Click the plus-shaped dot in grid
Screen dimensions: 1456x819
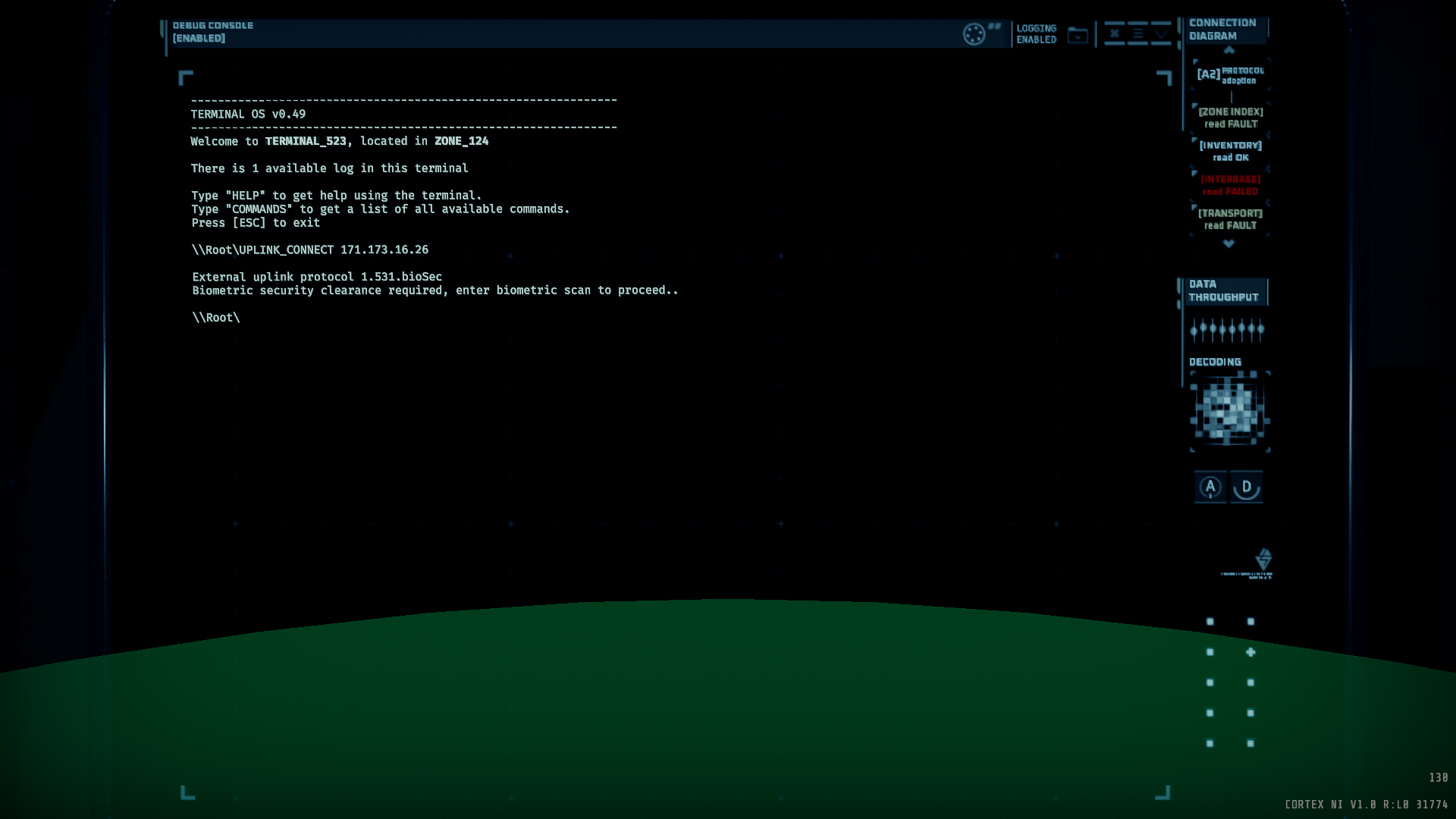pos(1250,652)
